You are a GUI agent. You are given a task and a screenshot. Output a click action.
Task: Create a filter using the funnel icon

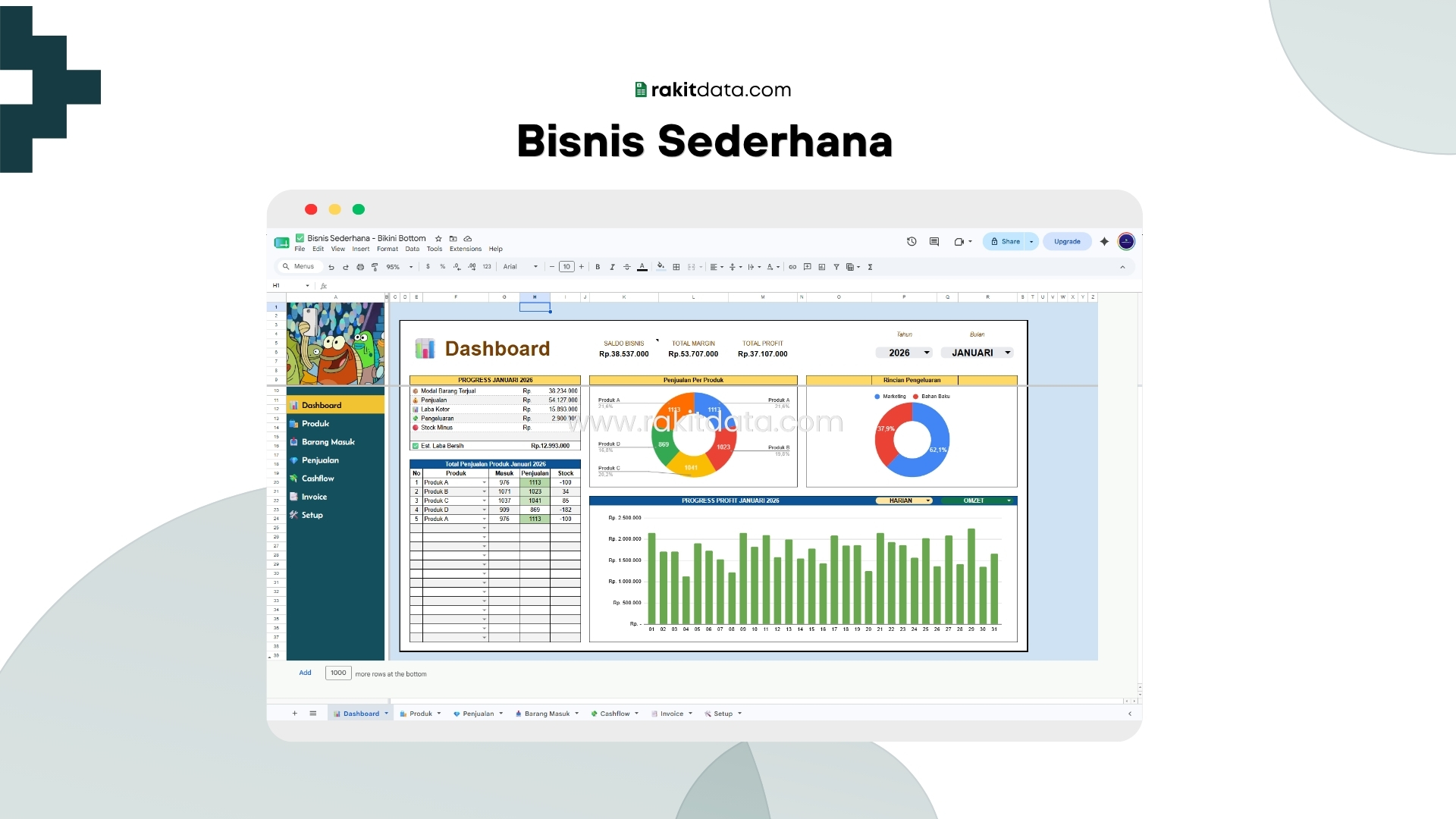click(836, 267)
